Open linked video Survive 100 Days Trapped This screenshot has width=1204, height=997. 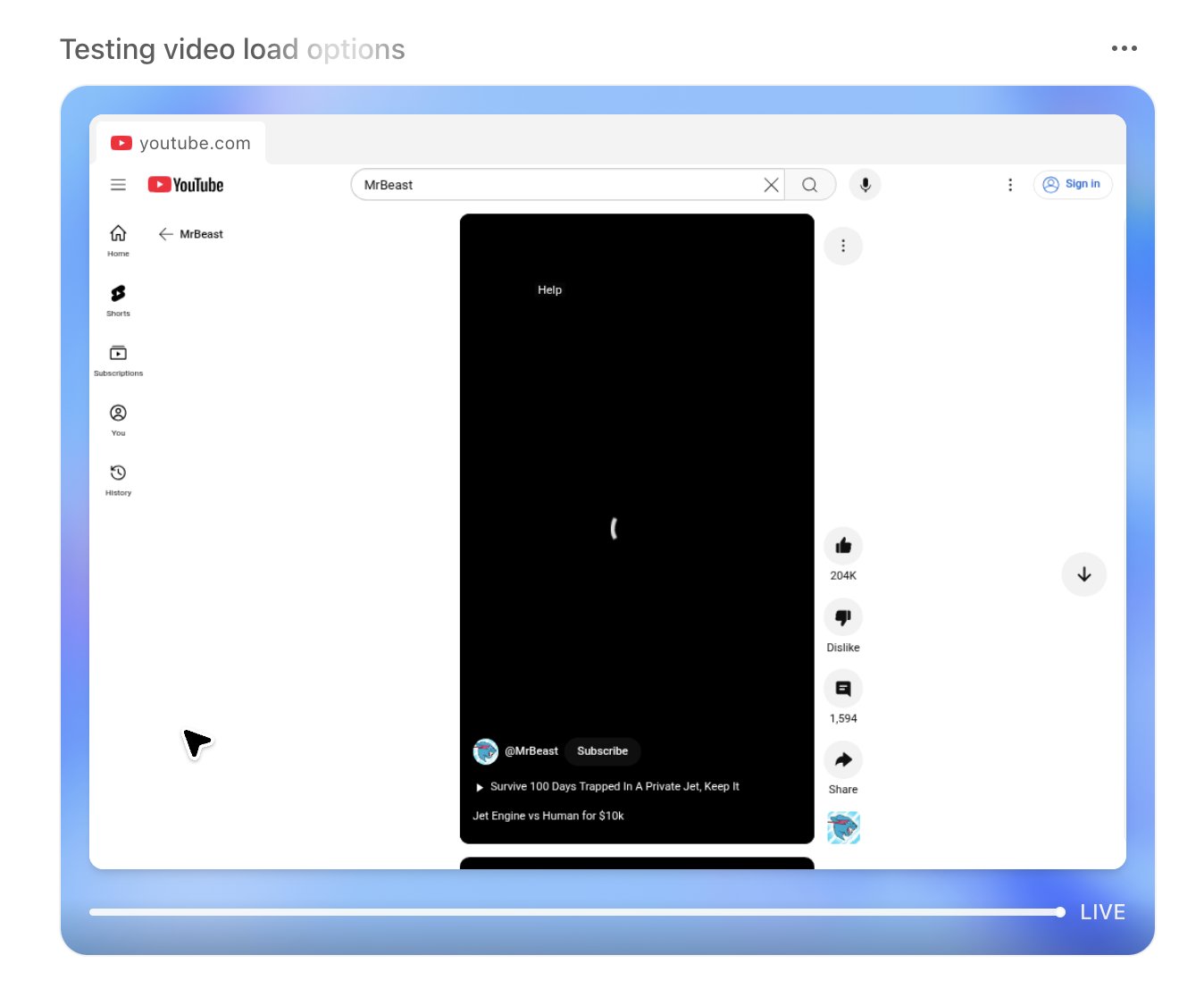point(607,787)
